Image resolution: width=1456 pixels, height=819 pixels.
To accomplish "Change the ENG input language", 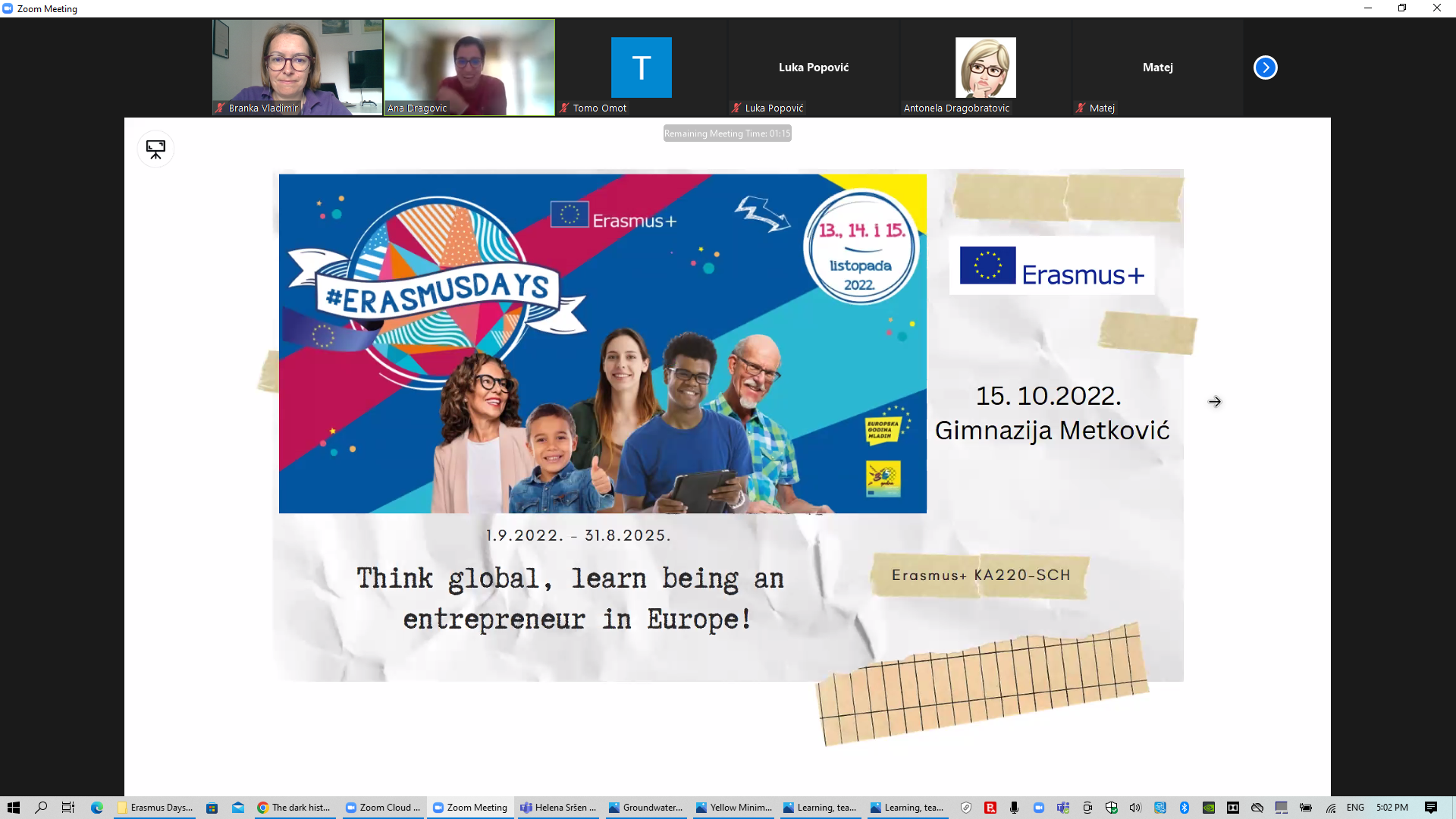I will click(1355, 808).
